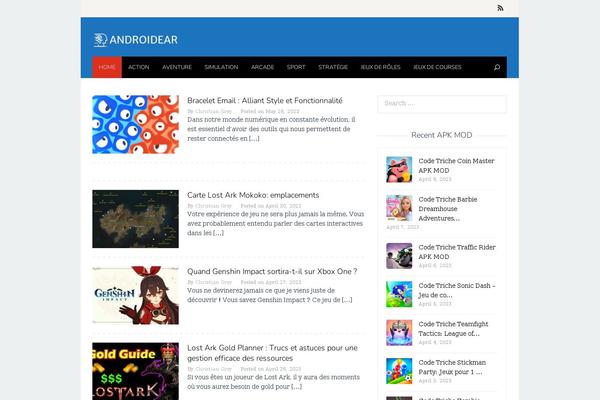Open the Lost Ark Gold Guide thumbnail
This screenshot has height=400, width=600.
tap(135, 371)
